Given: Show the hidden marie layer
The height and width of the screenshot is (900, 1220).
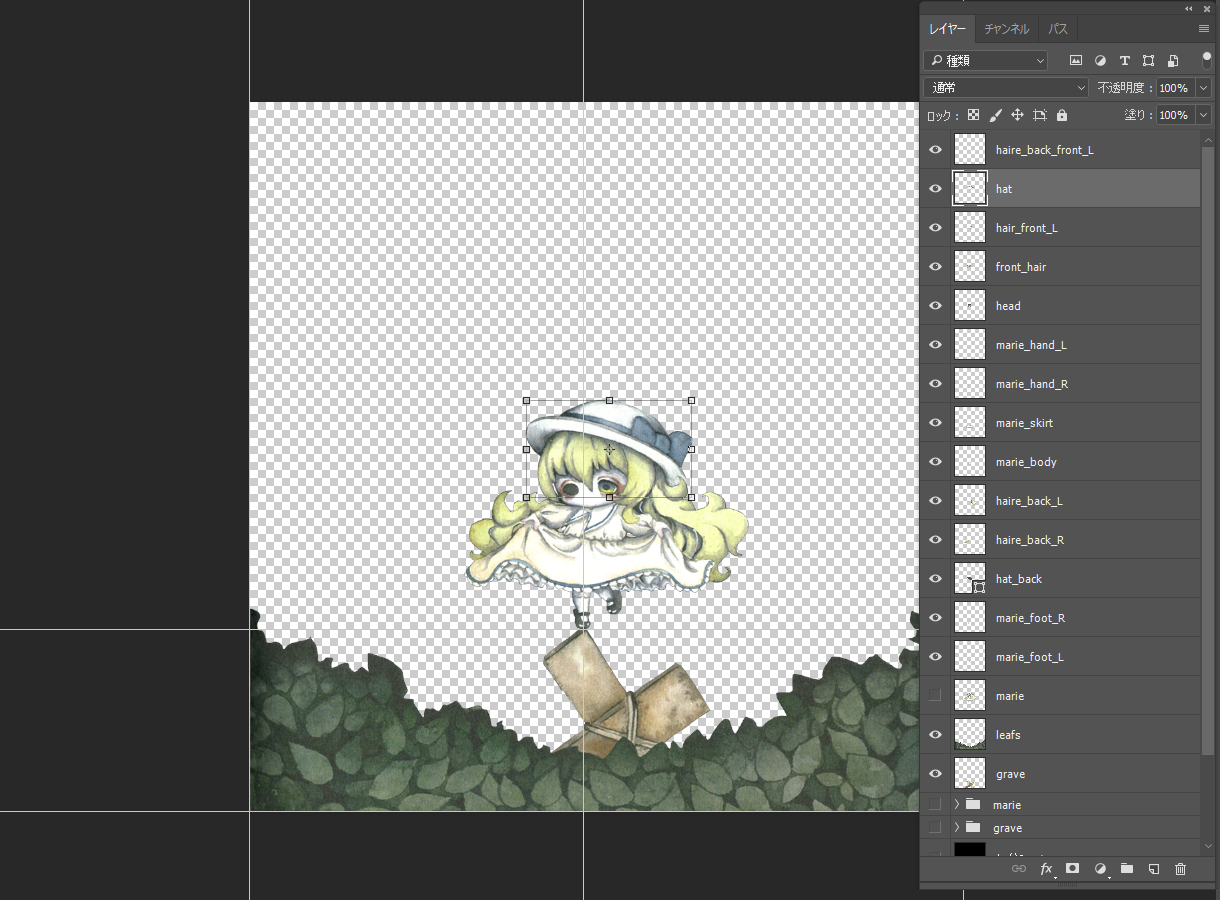Looking at the screenshot, I should pos(935,696).
